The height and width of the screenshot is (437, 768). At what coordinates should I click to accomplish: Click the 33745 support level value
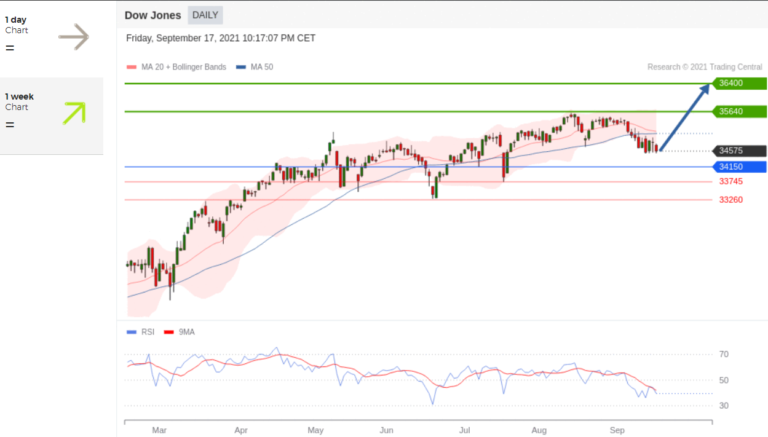pos(731,181)
